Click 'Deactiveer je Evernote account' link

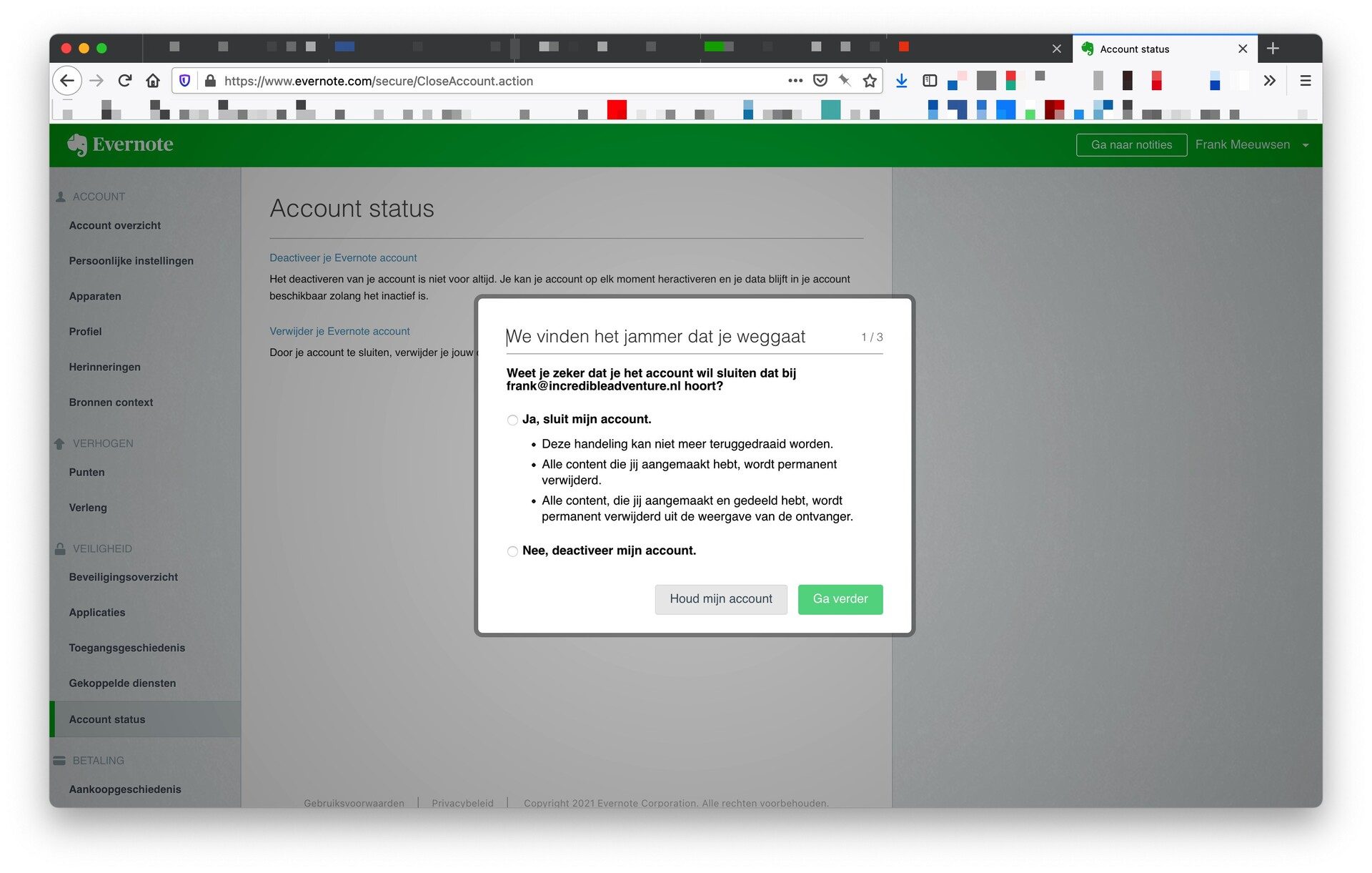point(343,257)
